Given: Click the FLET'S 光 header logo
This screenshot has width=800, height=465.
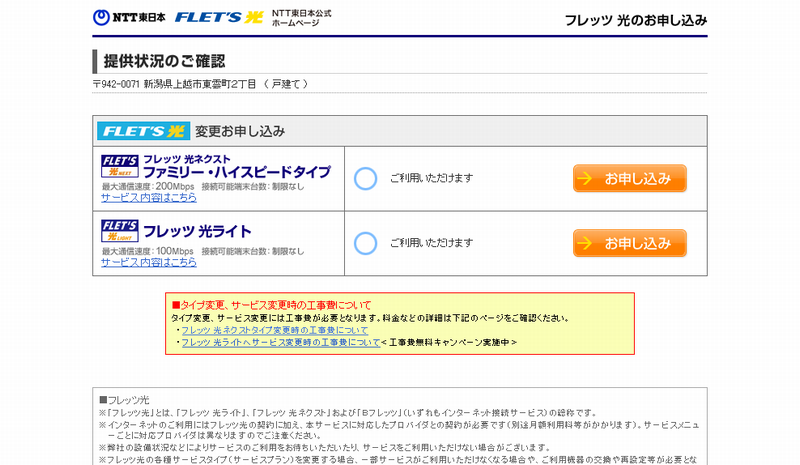Looking at the screenshot, I should pos(219,17).
